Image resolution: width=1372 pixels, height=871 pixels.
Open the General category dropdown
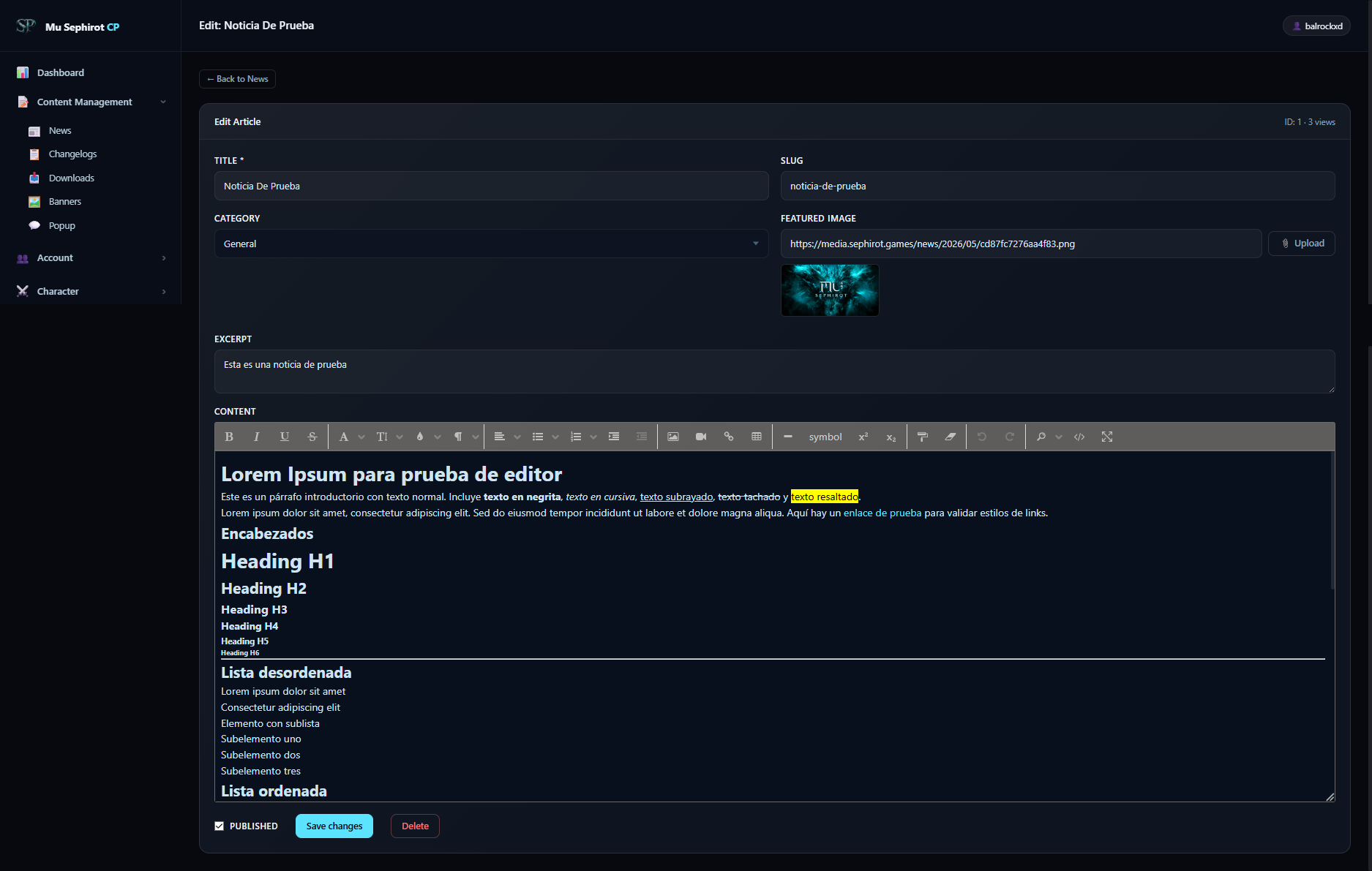(491, 244)
